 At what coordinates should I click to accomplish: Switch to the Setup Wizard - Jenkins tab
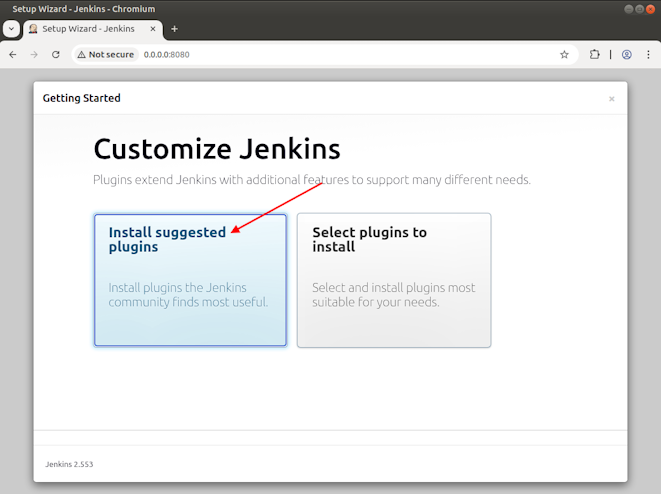click(x=85, y=29)
